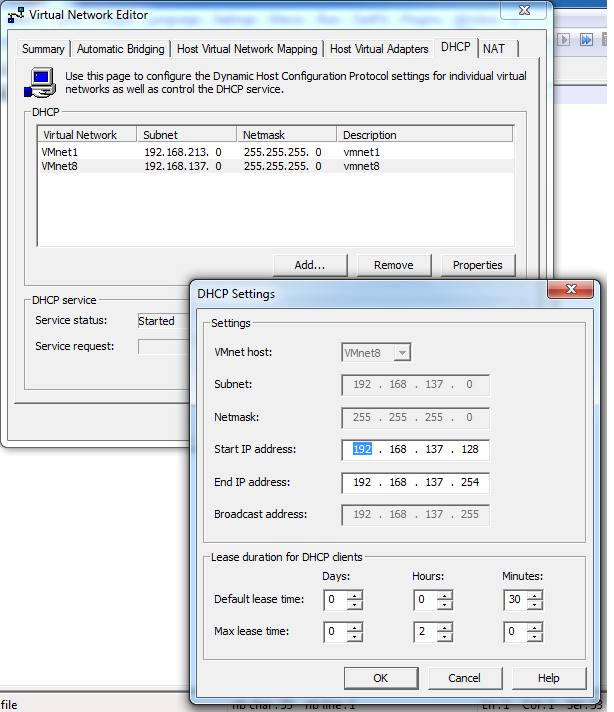Open the Summary tab
The image size is (614, 712).
pyautogui.click(x=43, y=48)
